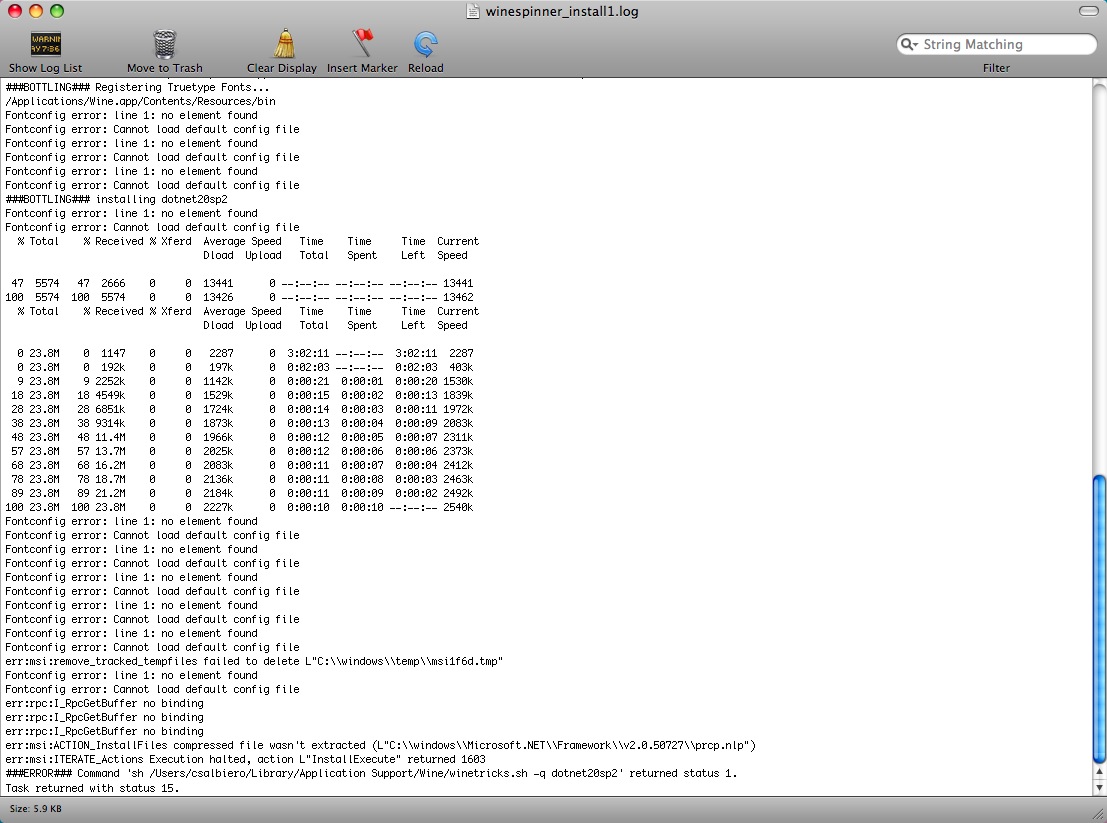
Task: Focus the String Matching filter field
Action: coord(996,44)
